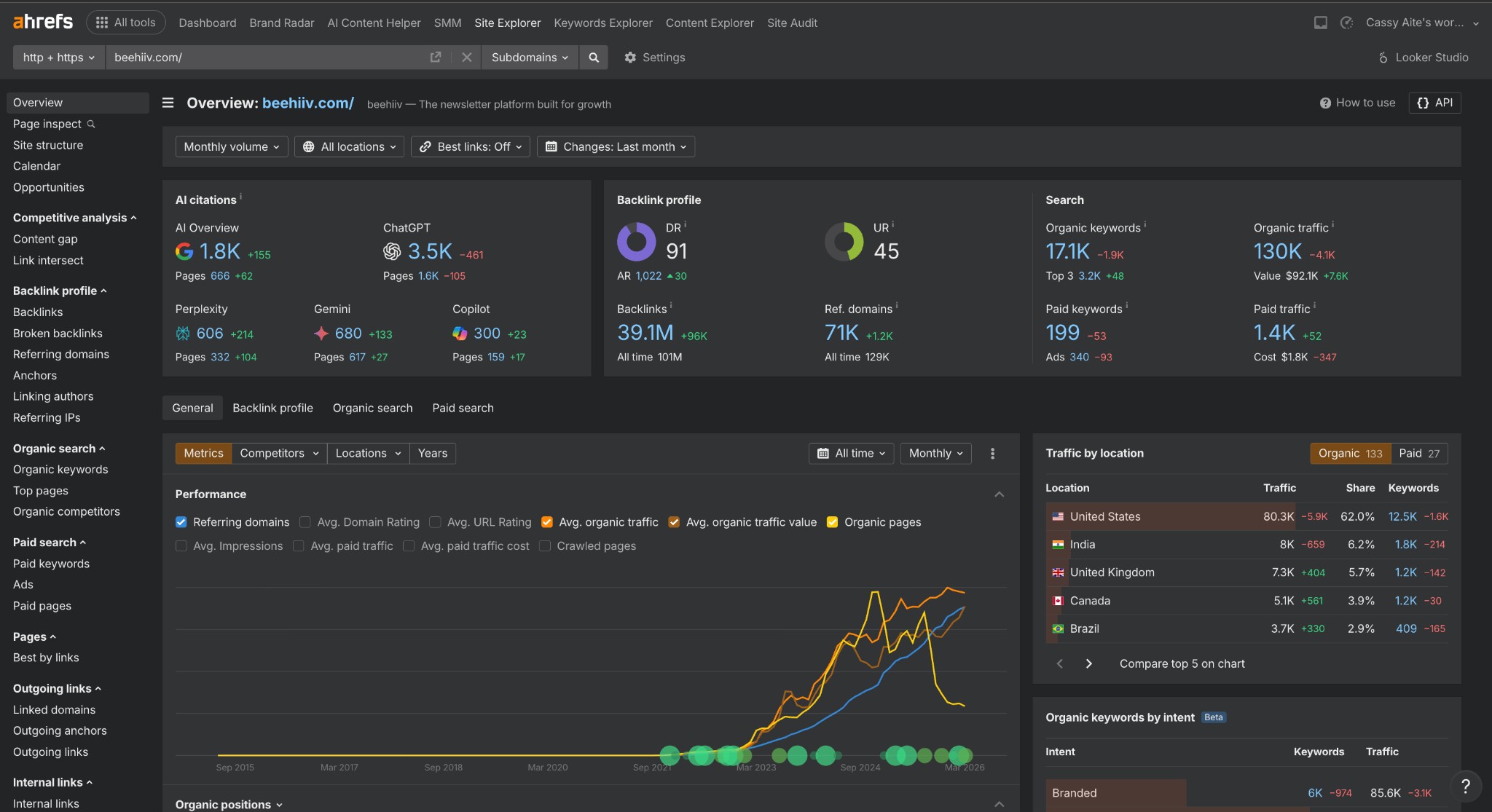Open the Keywords Explorer menu item
The image size is (1492, 812).
point(602,23)
